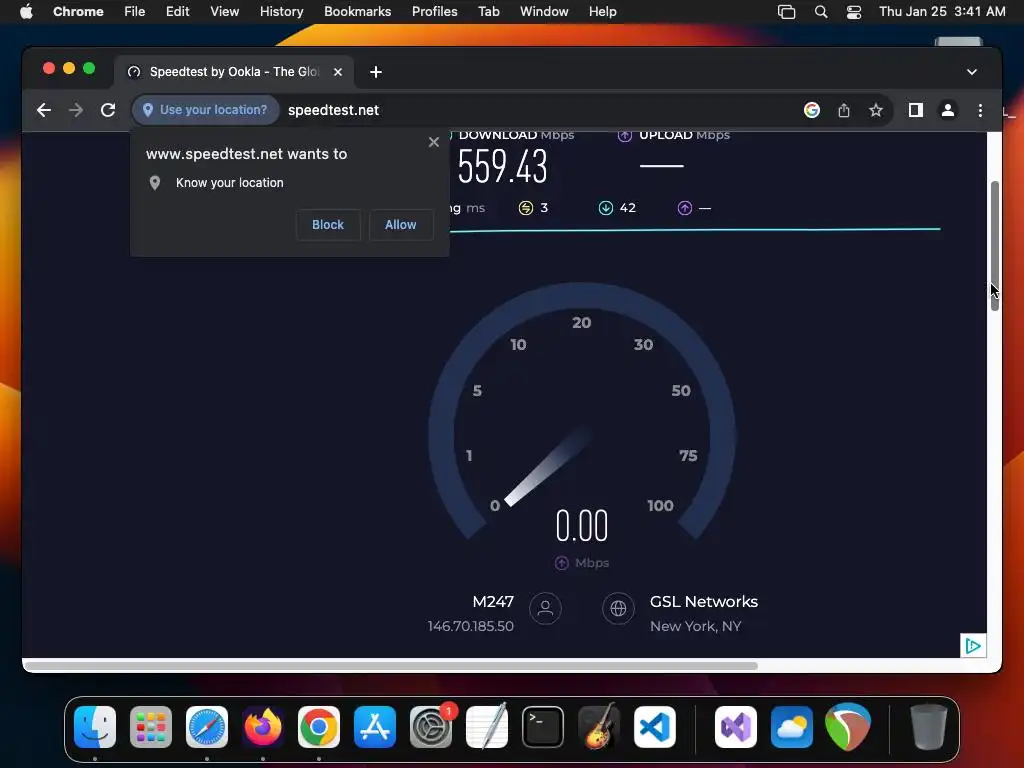Viewport: 1024px width, 768px height.
Task: Open the Help menu
Action: [602, 12]
